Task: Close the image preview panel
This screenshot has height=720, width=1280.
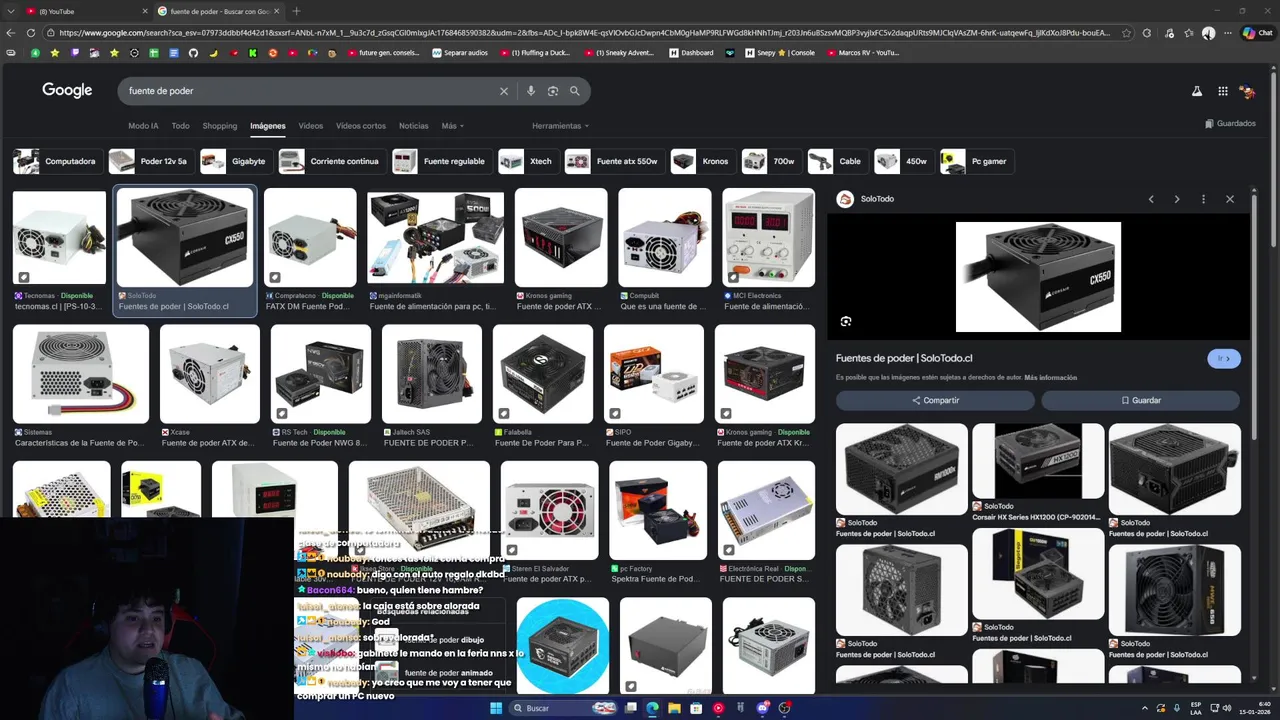Action: [1230, 199]
